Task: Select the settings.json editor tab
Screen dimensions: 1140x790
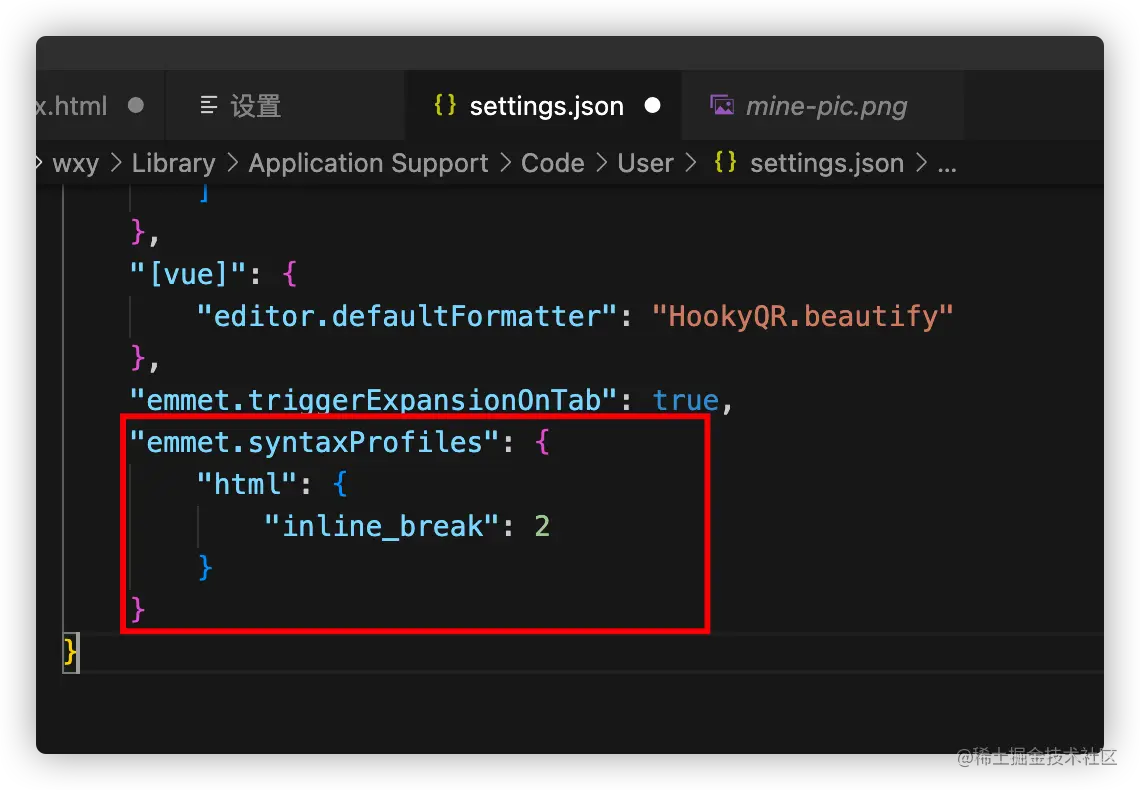Action: 546,105
